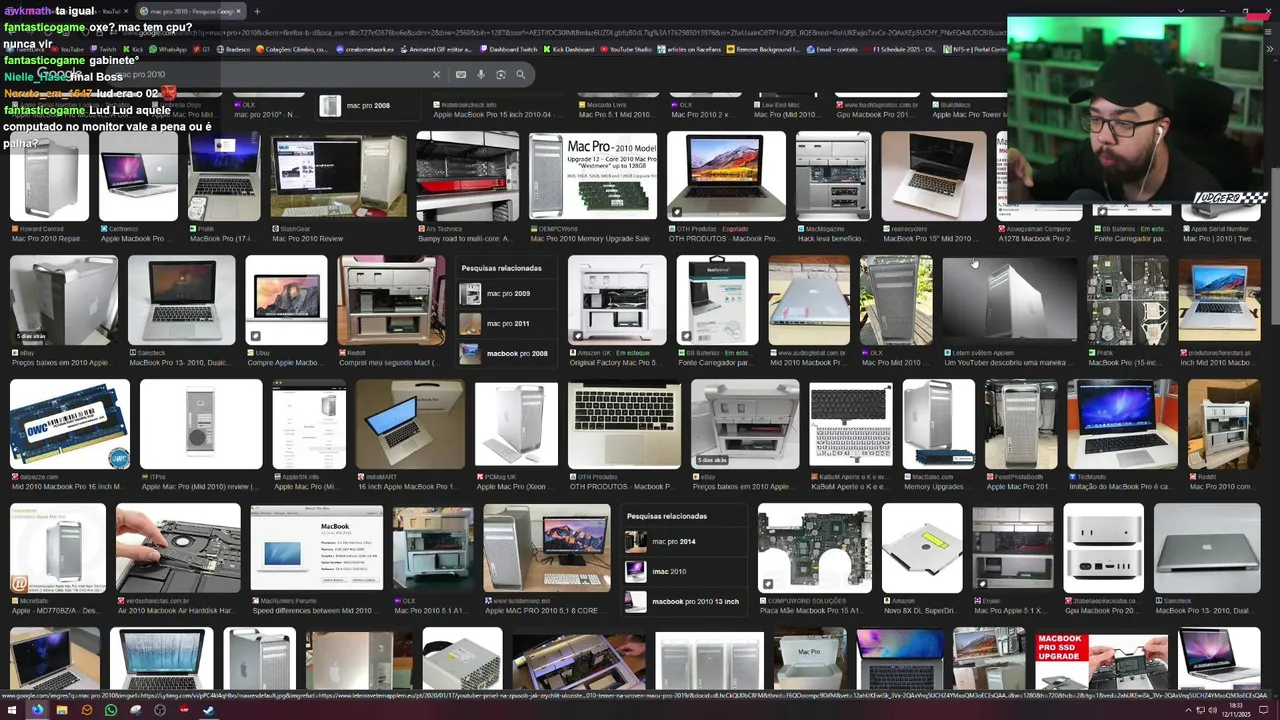This screenshot has width=1280, height=720.
Task: Open MacMagazine Hack leva benefício image
Action: (833, 177)
